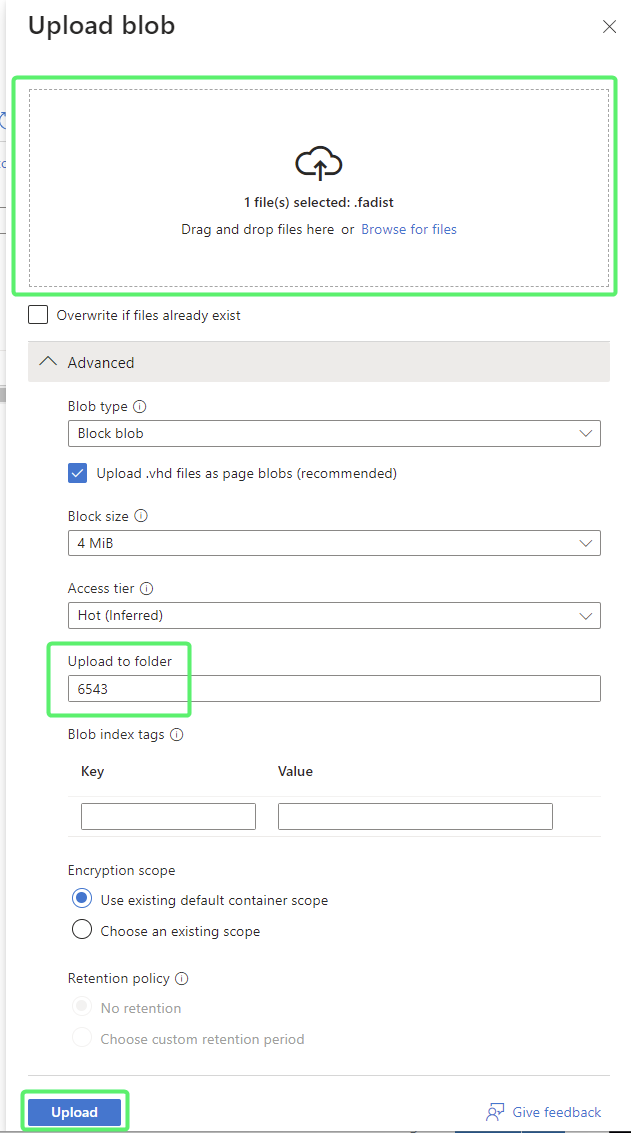Open the Access tier dropdown

click(x=334, y=616)
